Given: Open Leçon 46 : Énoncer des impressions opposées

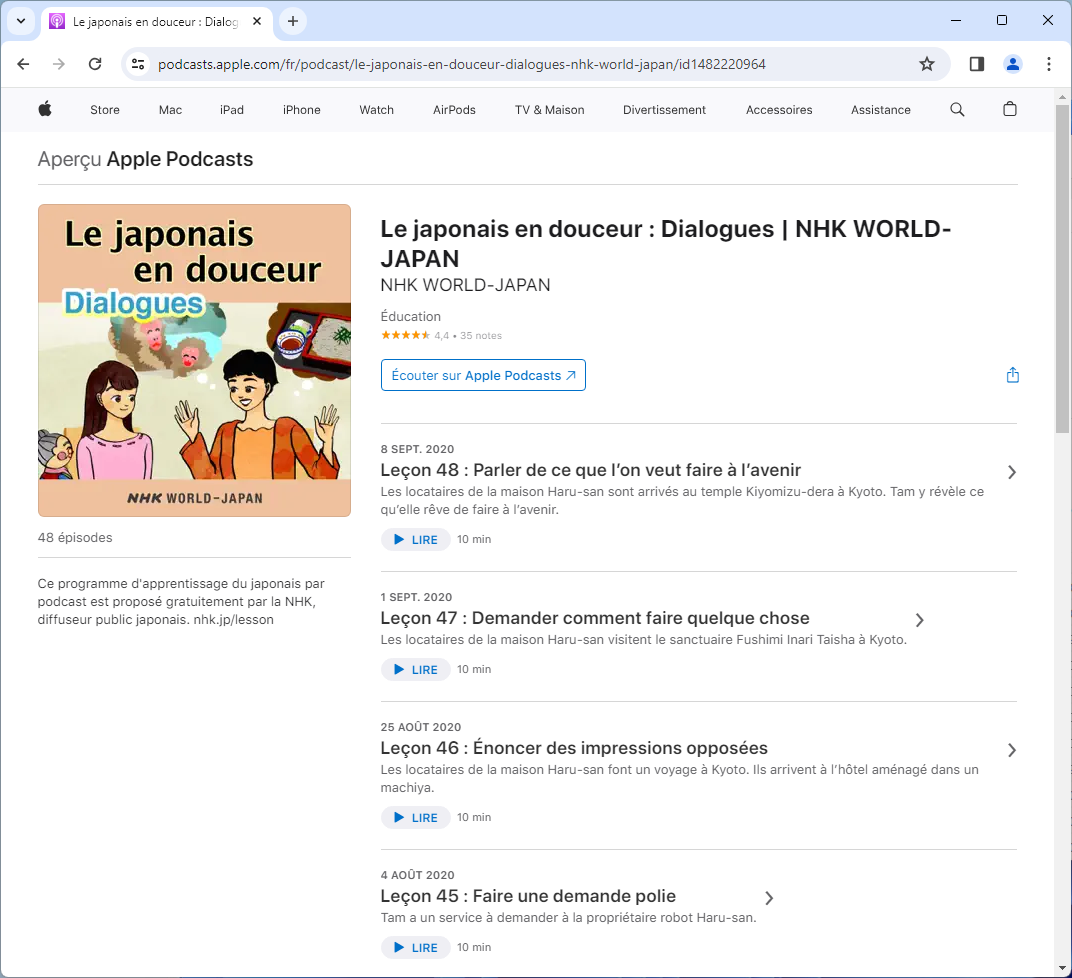Looking at the screenshot, I should [574, 748].
